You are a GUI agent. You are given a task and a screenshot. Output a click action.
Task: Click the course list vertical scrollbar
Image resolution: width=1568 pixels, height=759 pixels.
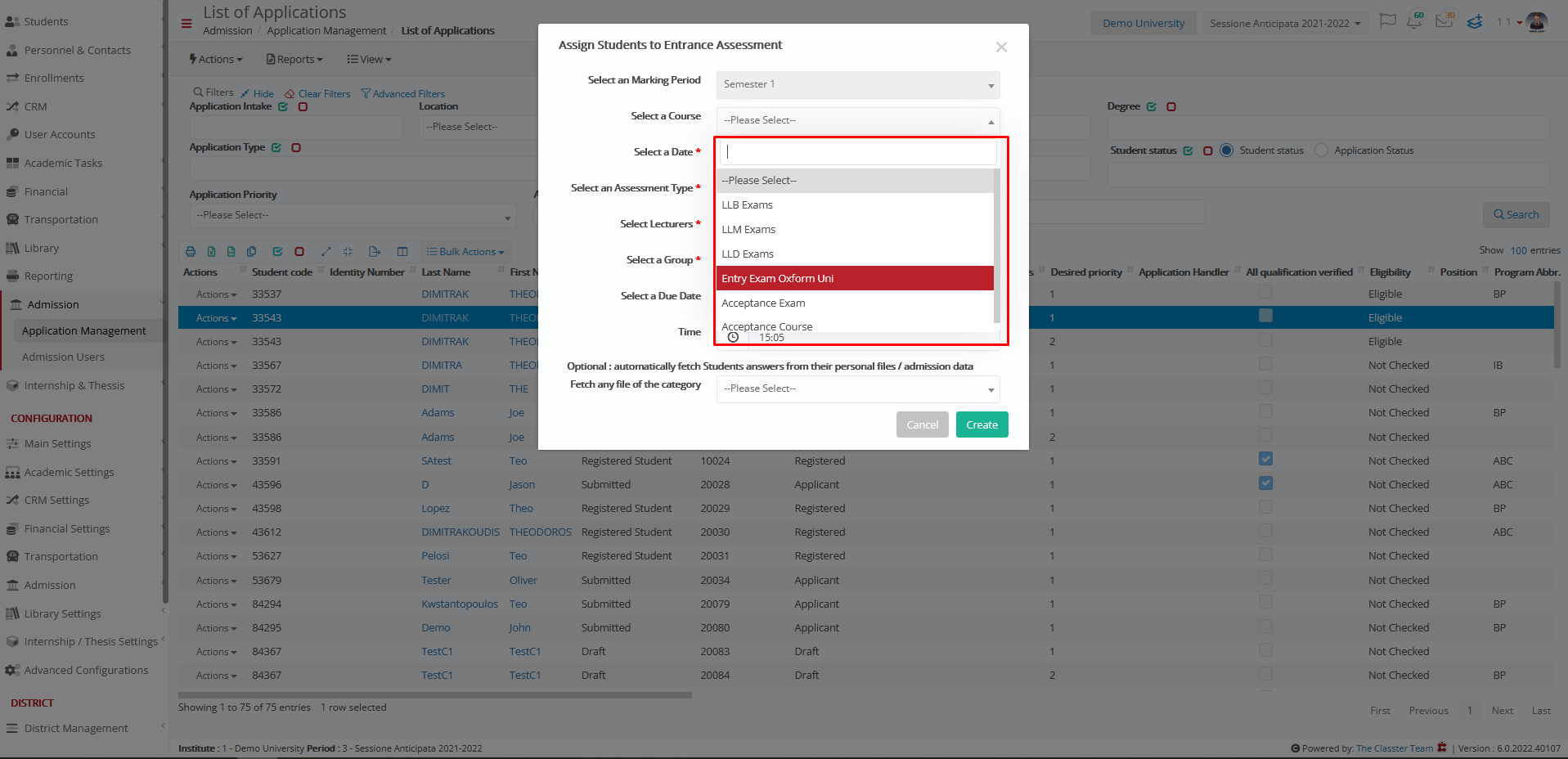997,245
